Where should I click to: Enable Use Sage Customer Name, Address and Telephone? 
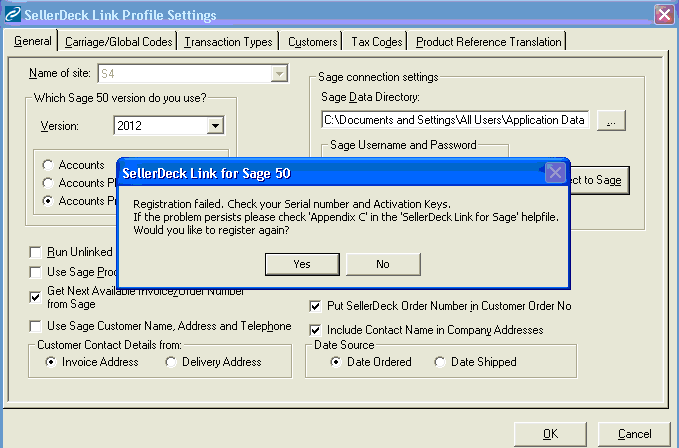click(x=37, y=326)
